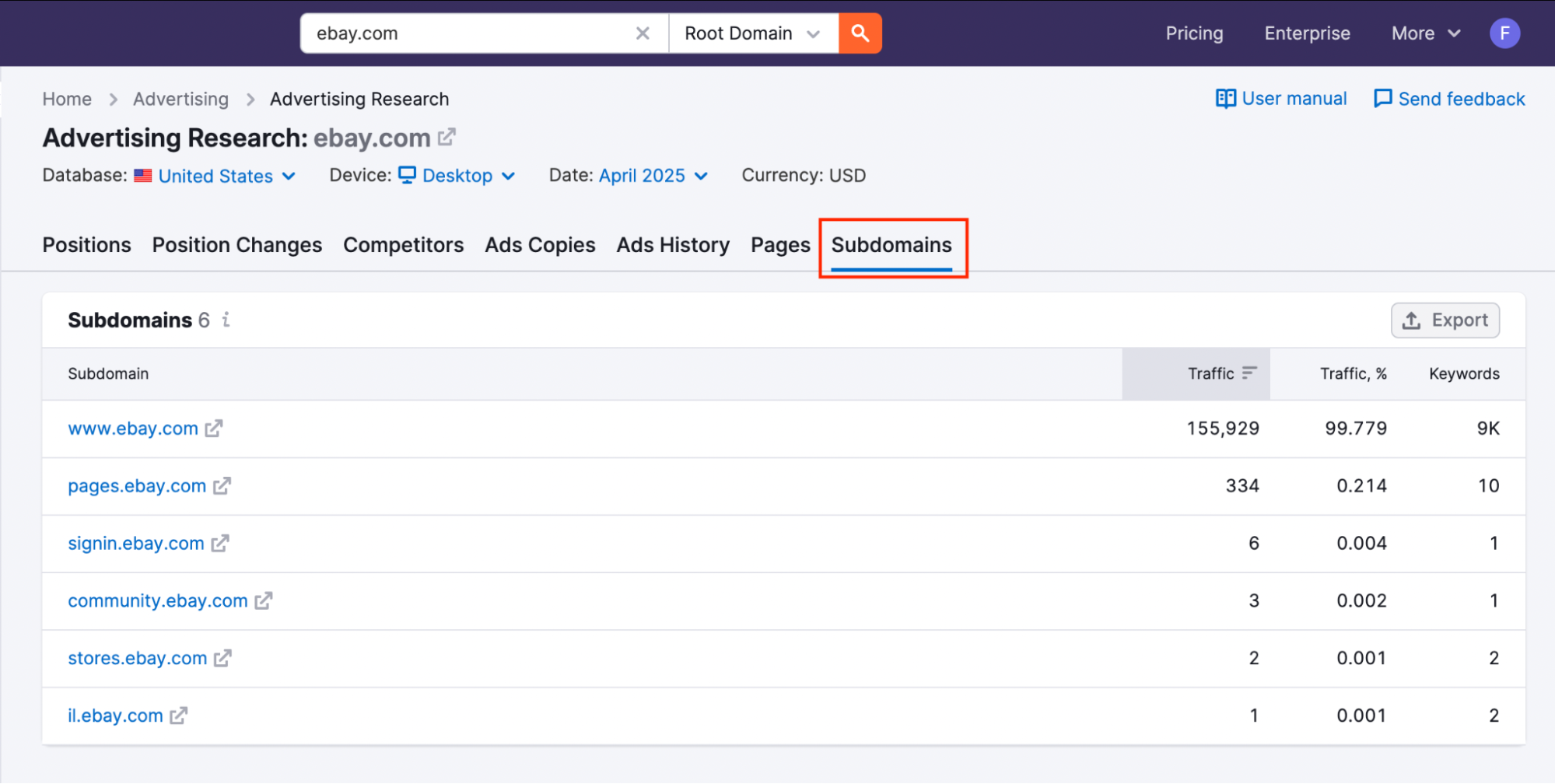Sort the table using the Traffic sort icon
Image resolution: width=1555 pixels, height=784 pixels.
(x=1249, y=373)
